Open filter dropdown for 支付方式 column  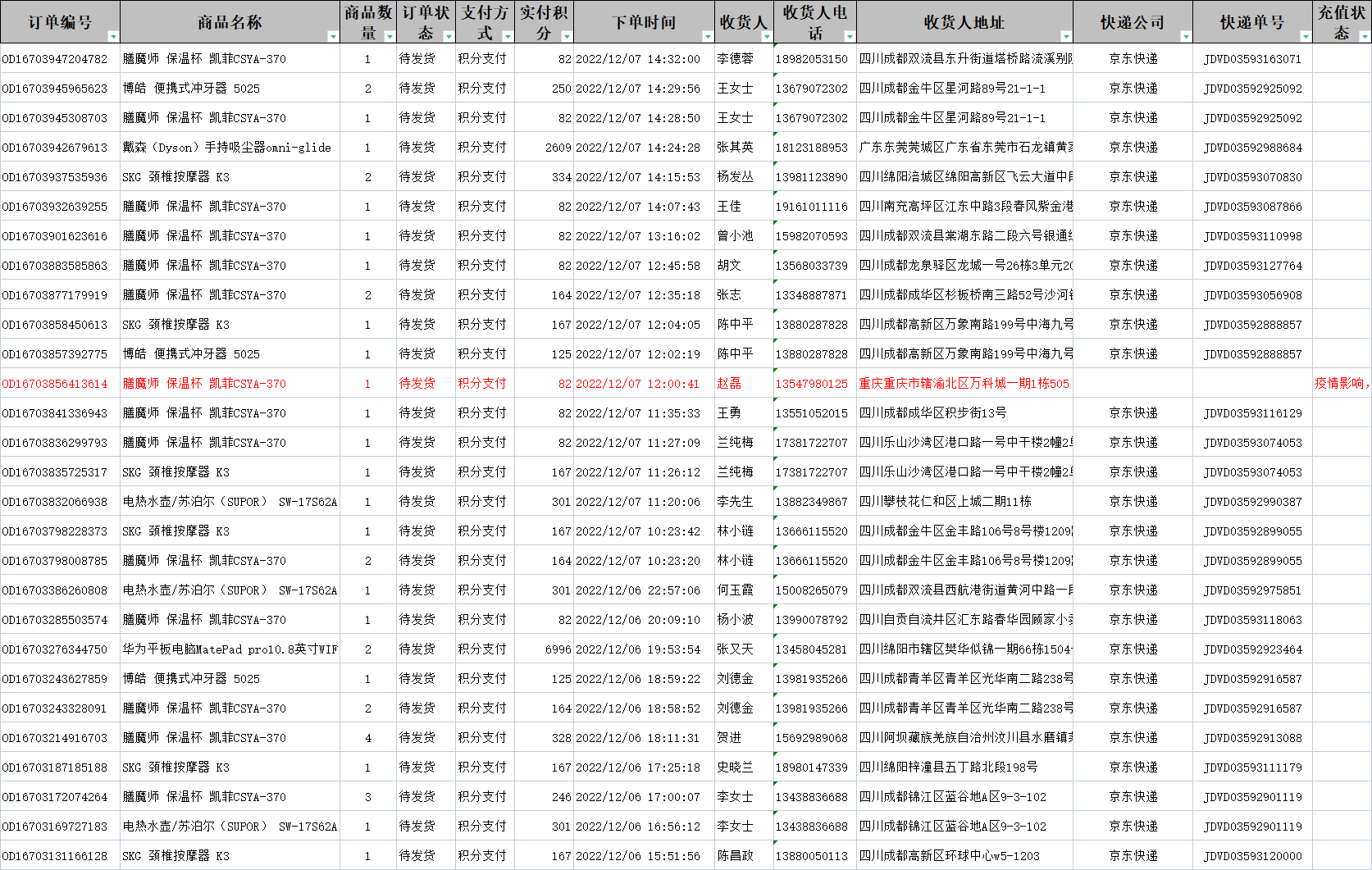pyautogui.click(x=508, y=36)
